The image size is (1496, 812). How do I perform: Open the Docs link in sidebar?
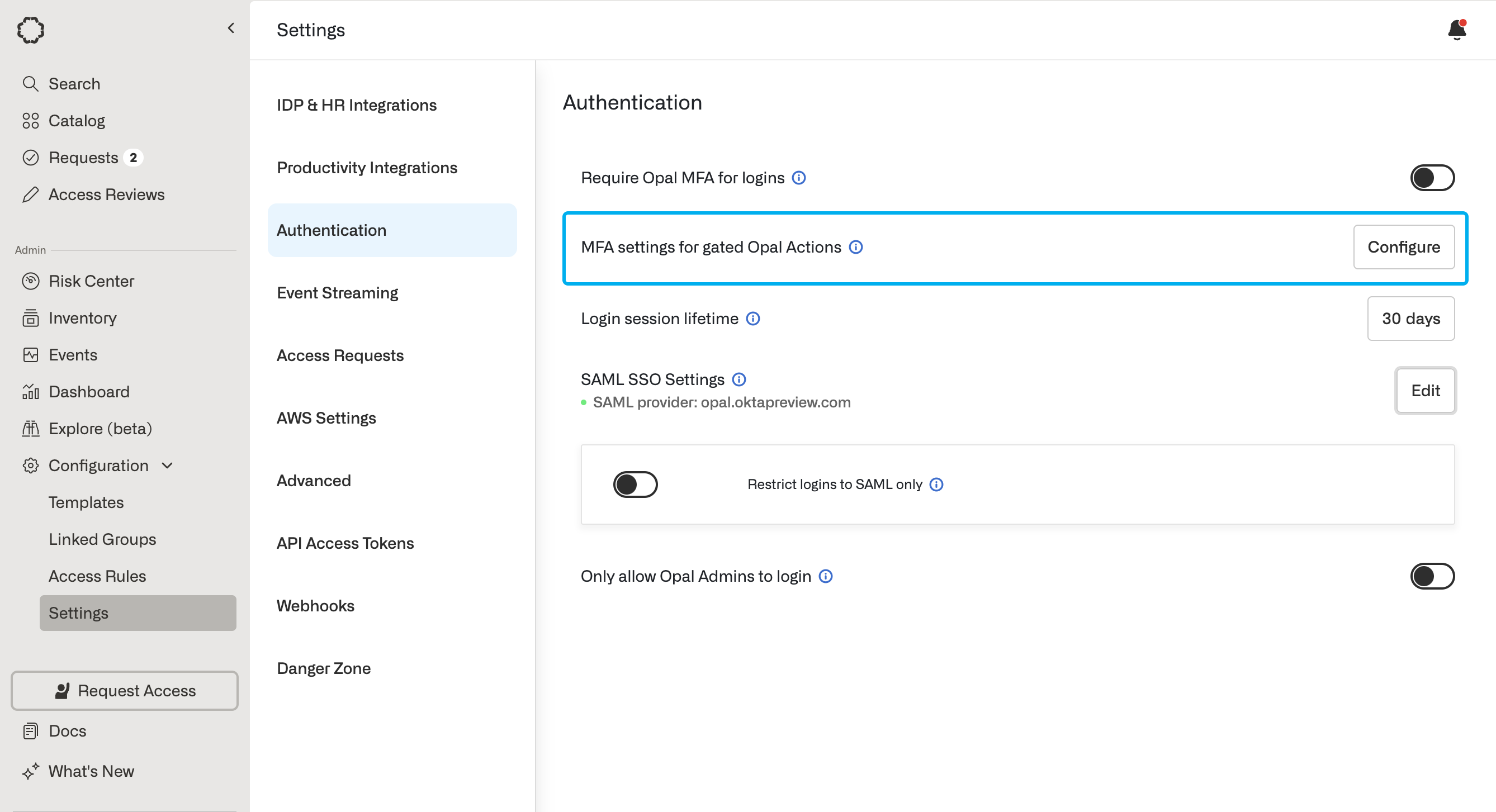[x=68, y=731]
